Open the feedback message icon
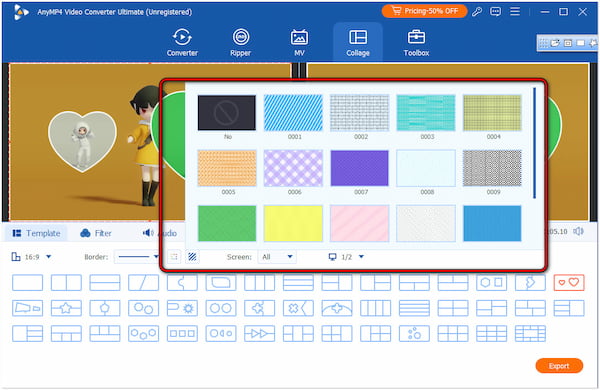 point(496,11)
